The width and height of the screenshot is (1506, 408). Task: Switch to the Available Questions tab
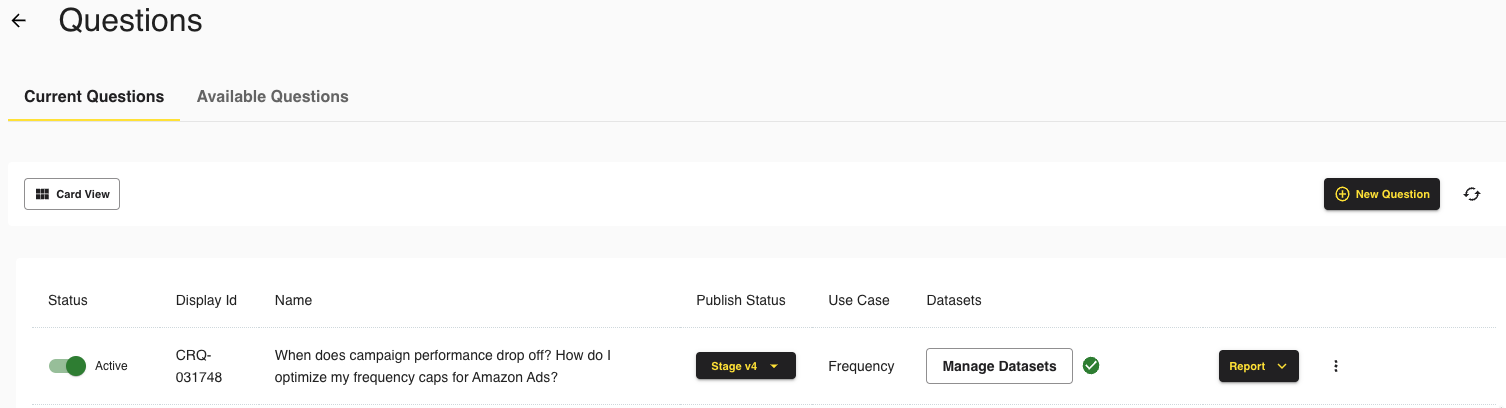(x=272, y=97)
